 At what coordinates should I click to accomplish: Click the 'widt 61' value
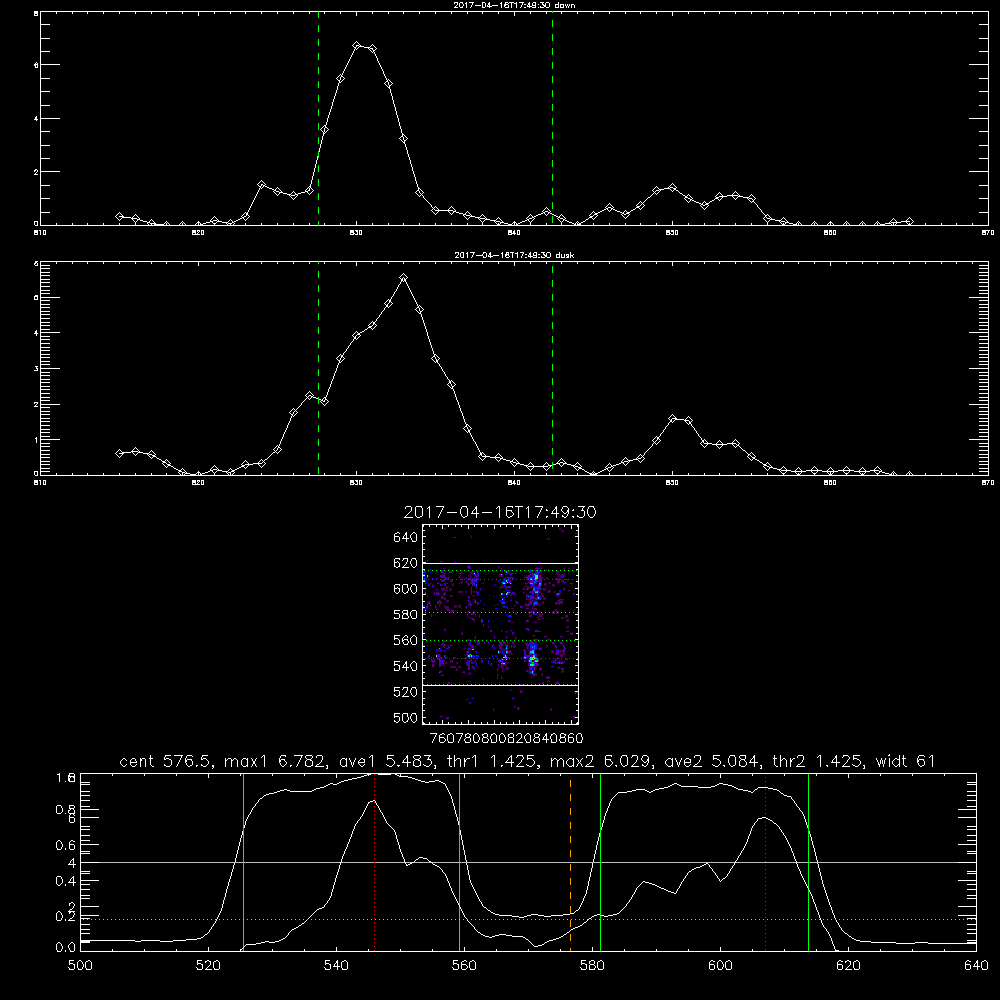906,761
